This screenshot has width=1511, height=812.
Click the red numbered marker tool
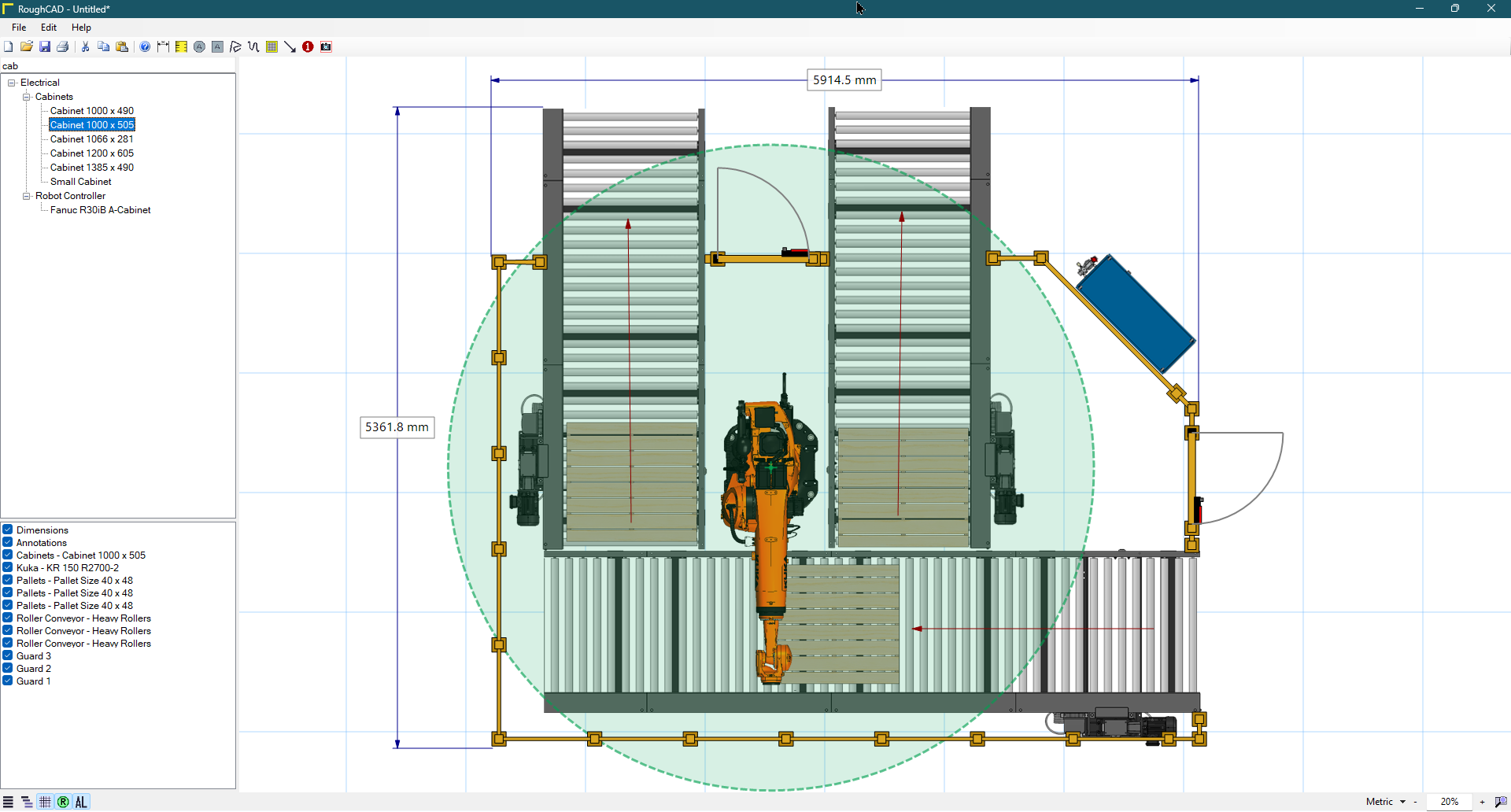[308, 47]
